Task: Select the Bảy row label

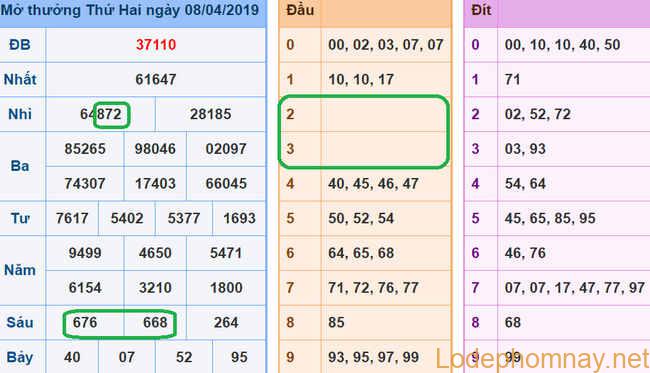Action: [x=20, y=357]
